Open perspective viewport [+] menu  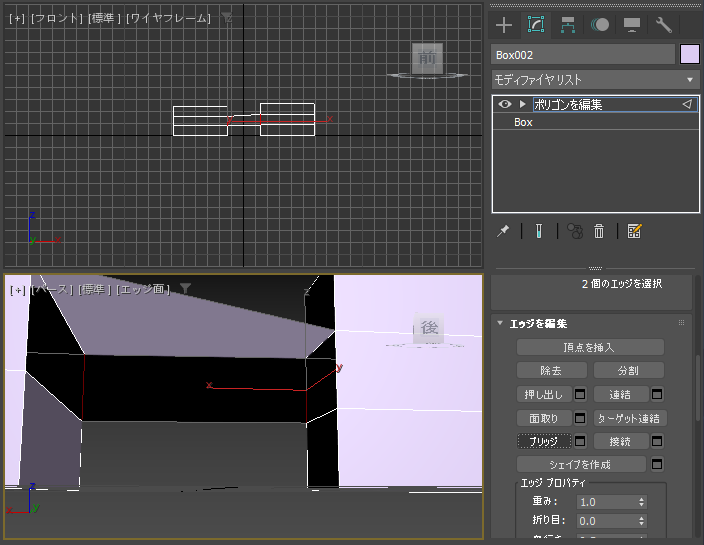click(x=18, y=290)
